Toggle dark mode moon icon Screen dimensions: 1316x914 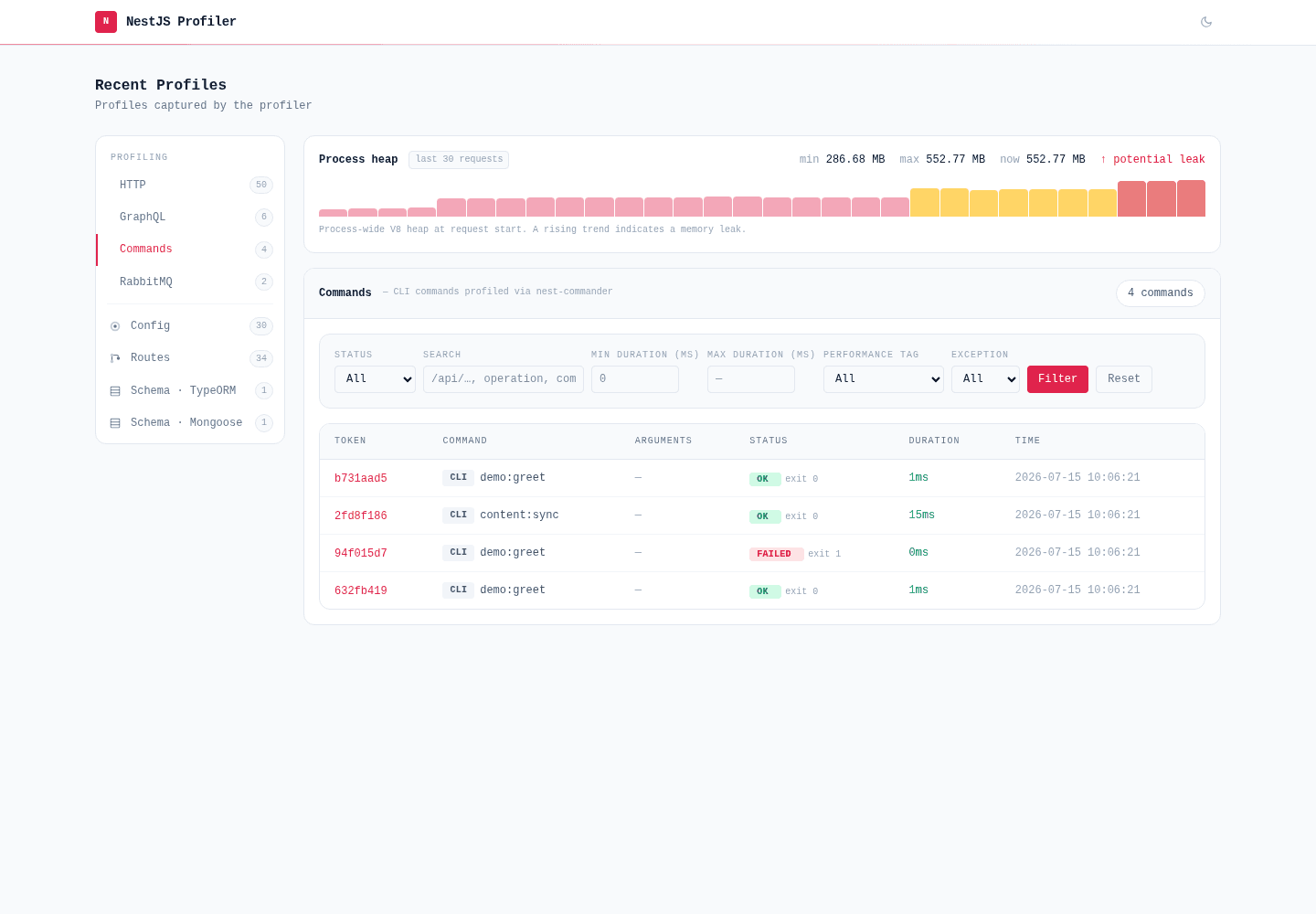click(x=1206, y=22)
